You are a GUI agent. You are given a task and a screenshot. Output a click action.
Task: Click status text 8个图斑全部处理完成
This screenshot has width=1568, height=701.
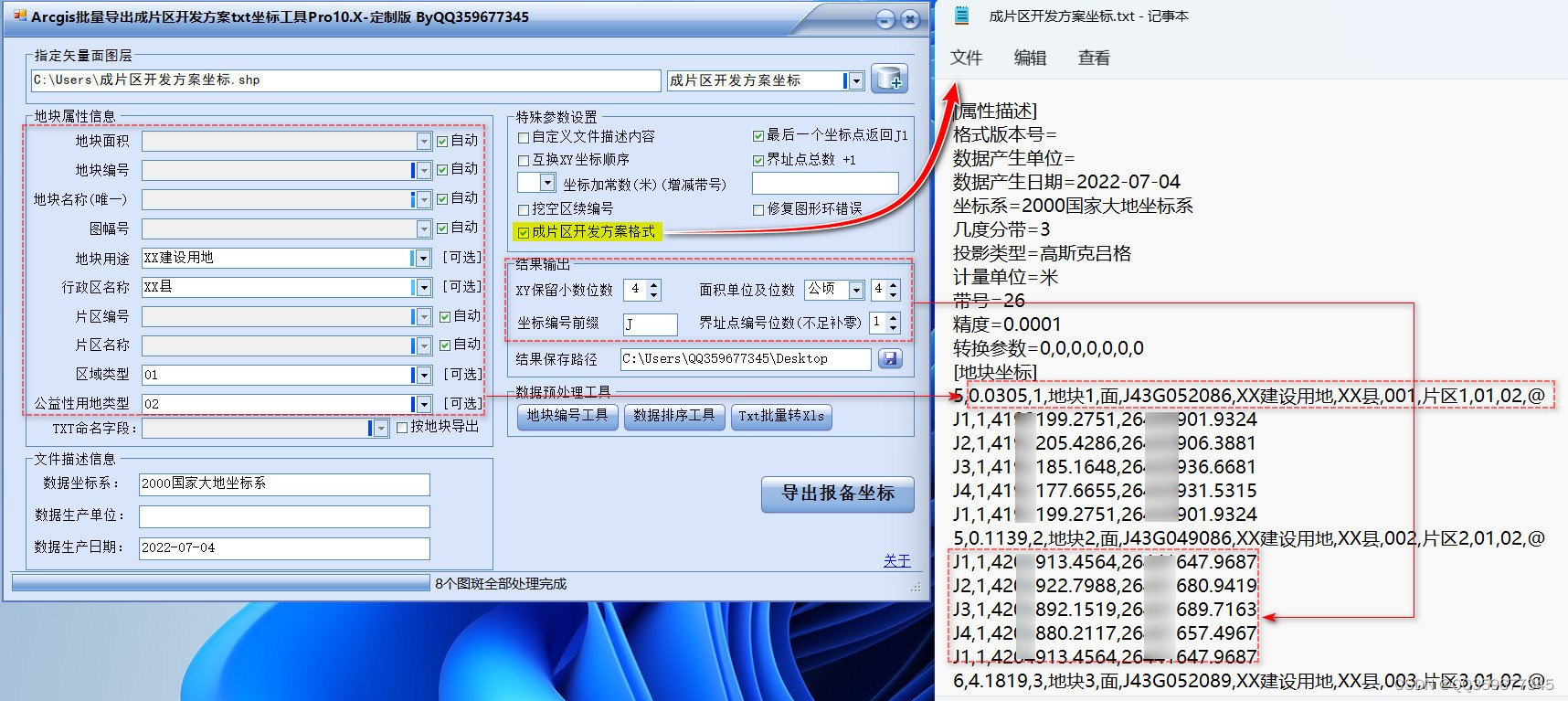coord(501,584)
